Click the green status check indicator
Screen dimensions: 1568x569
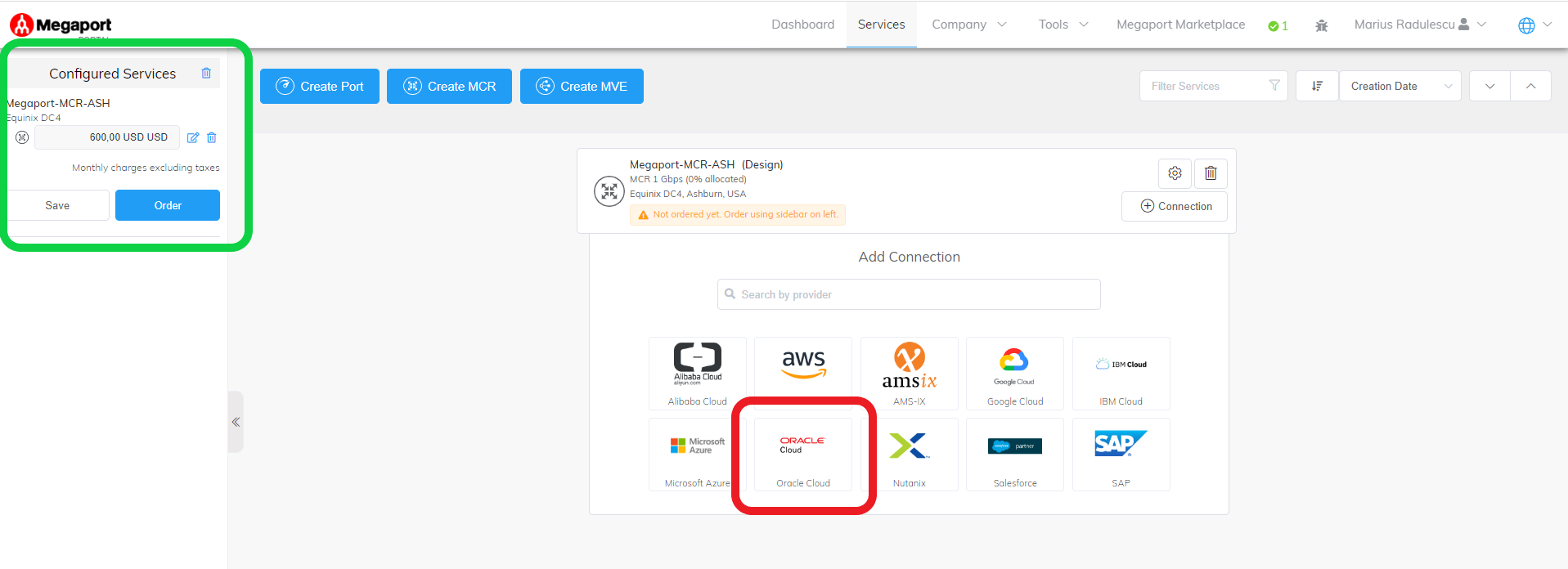click(1278, 25)
